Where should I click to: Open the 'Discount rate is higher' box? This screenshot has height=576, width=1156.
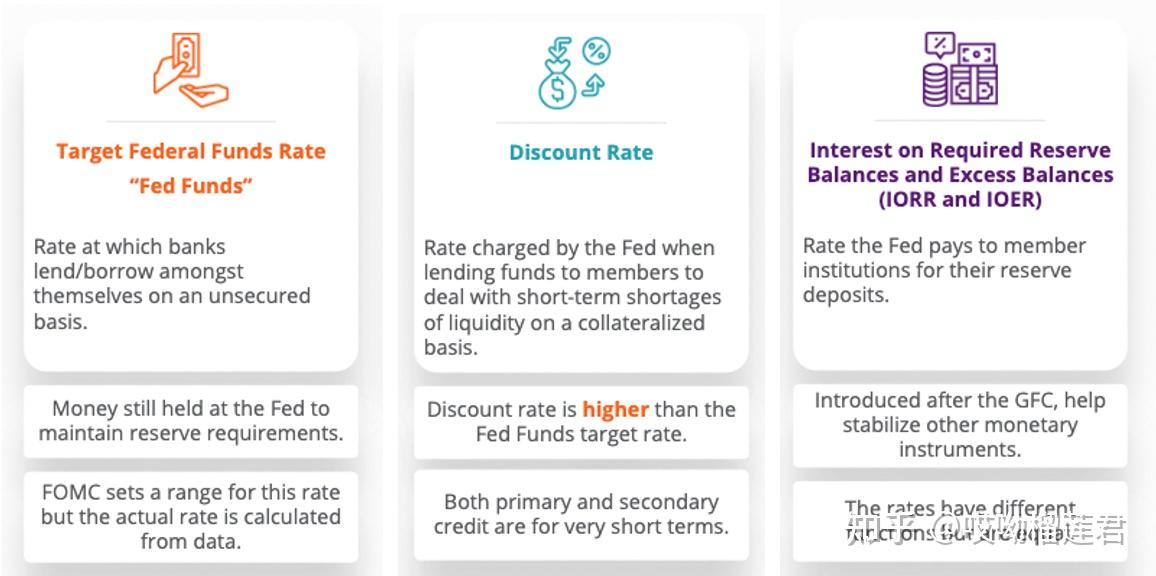pos(581,422)
